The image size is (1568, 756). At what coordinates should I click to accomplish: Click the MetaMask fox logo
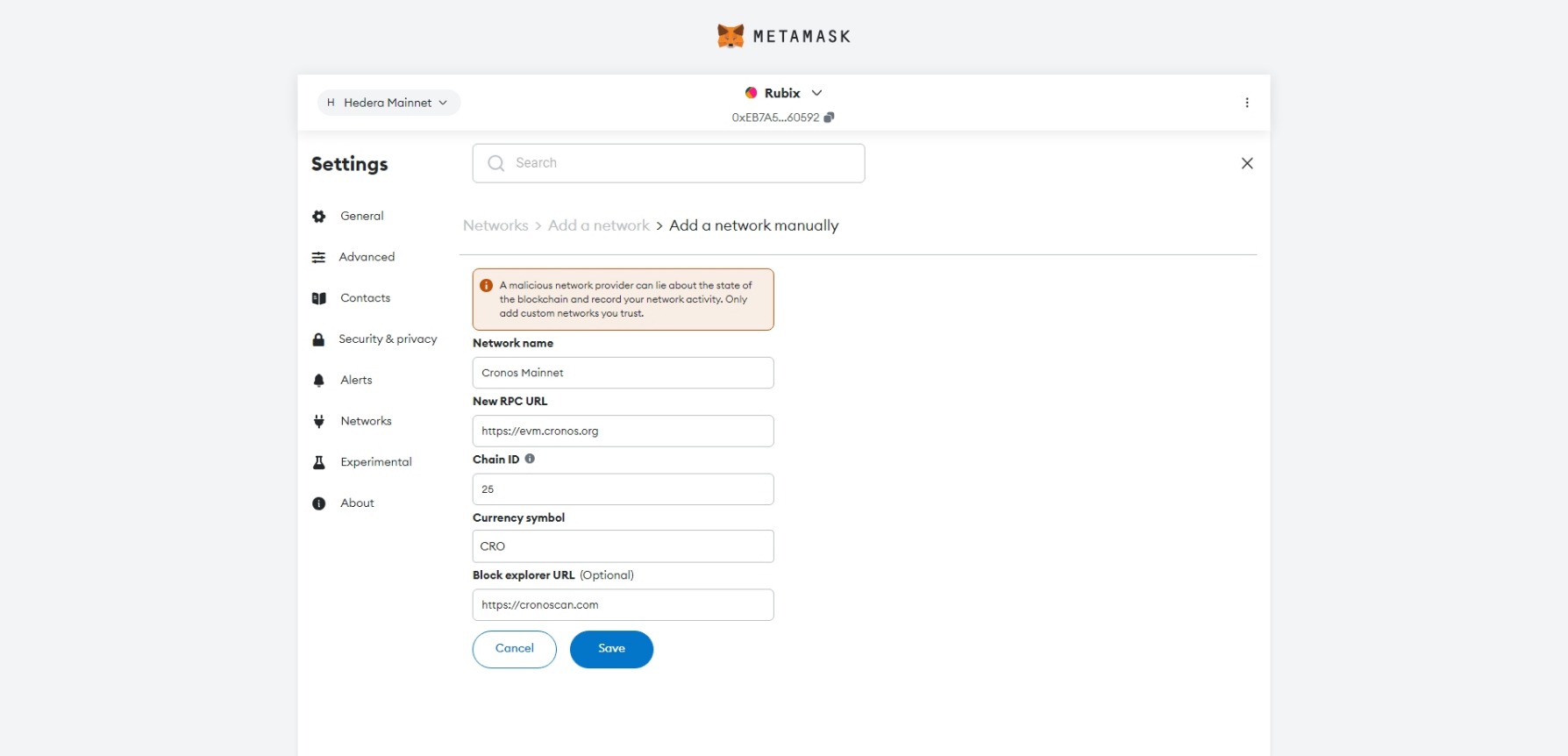coord(731,36)
